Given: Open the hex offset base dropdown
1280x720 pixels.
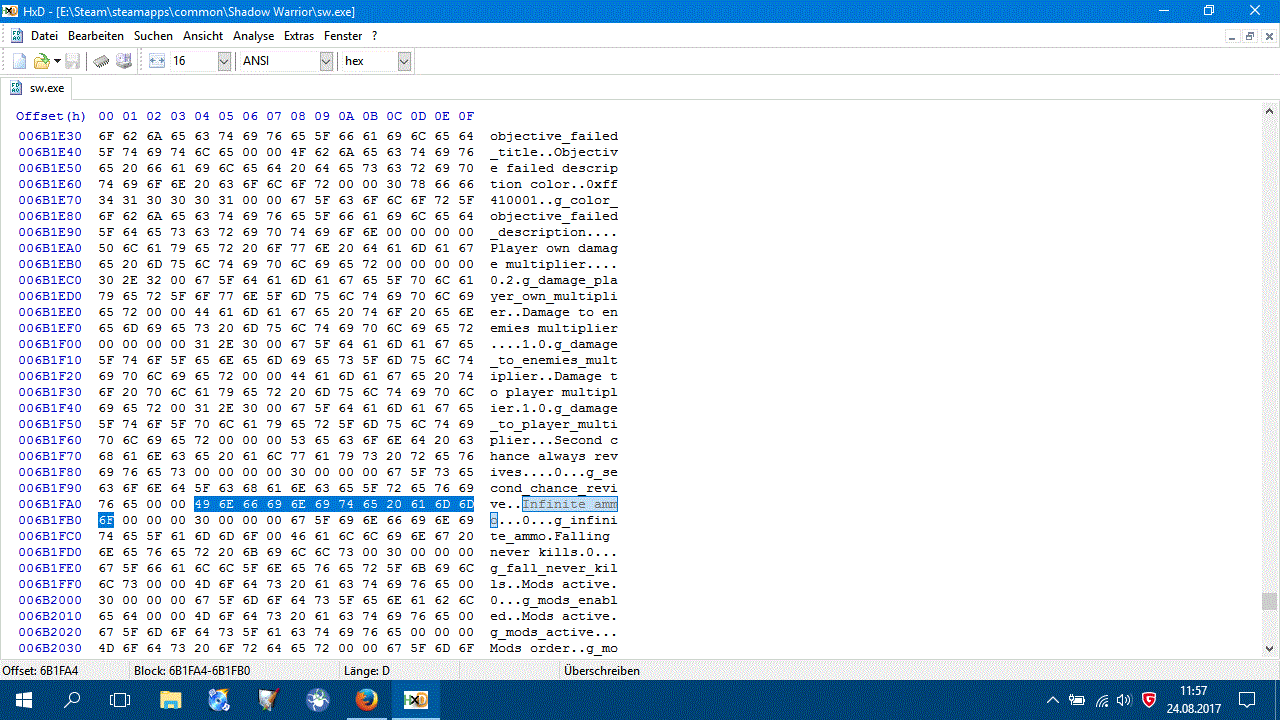Looking at the screenshot, I should point(404,61).
